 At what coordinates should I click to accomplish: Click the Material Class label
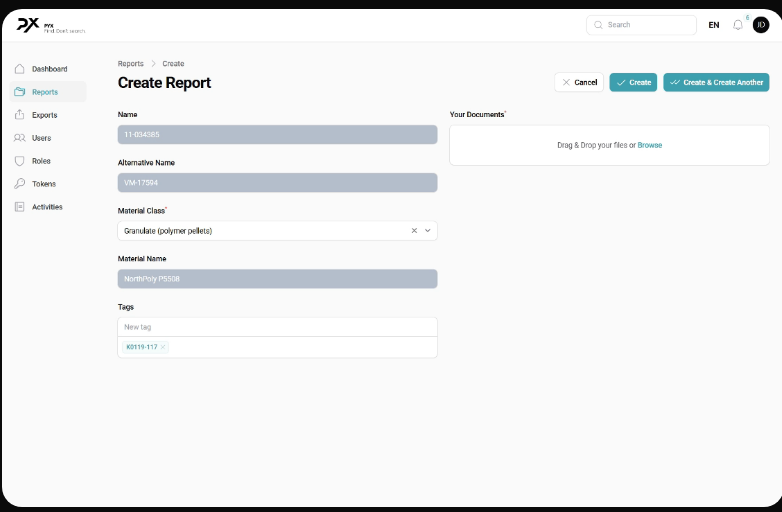pyautogui.click(x=142, y=211)
